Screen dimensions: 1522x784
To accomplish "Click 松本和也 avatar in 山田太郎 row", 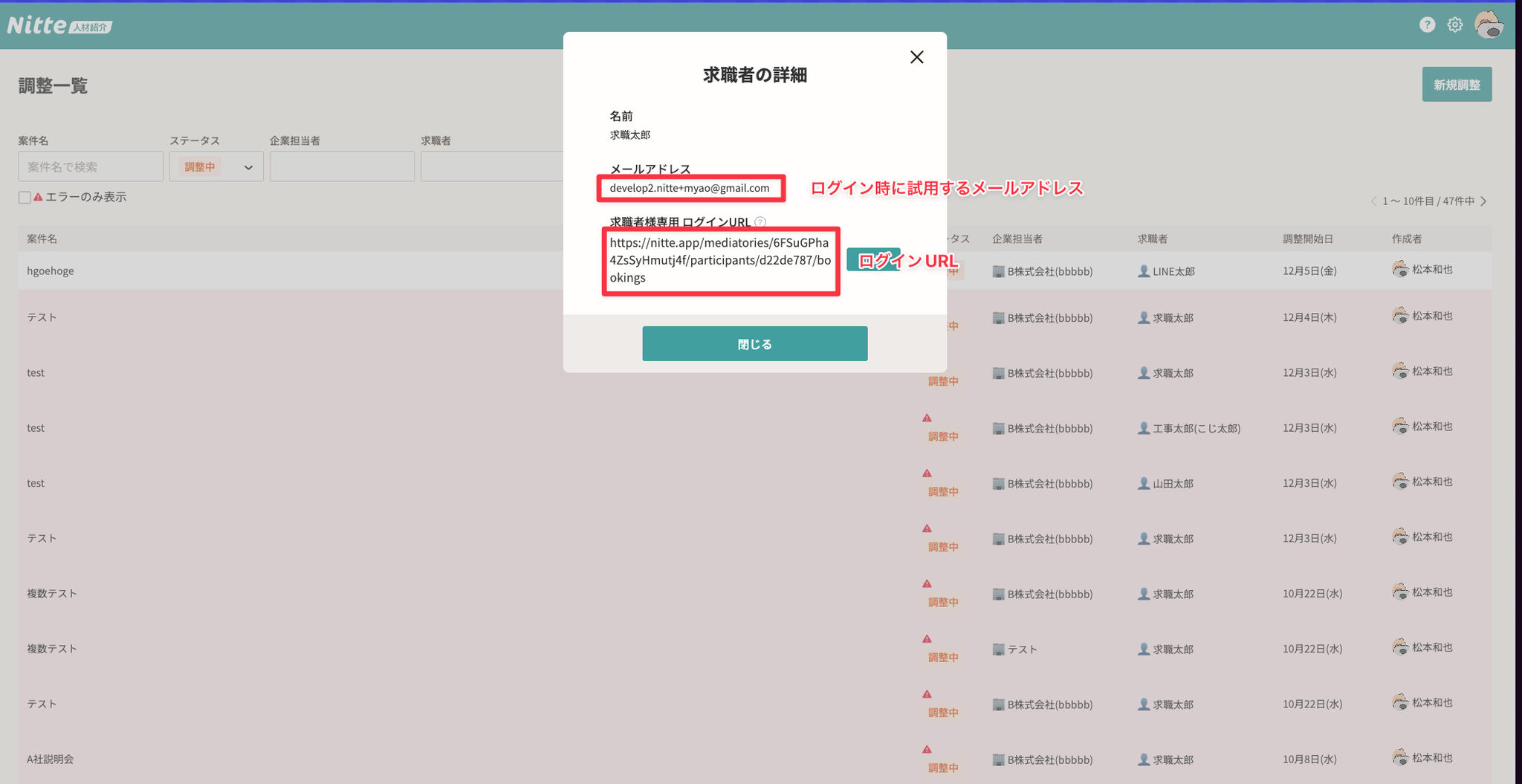I will 1400,482.
